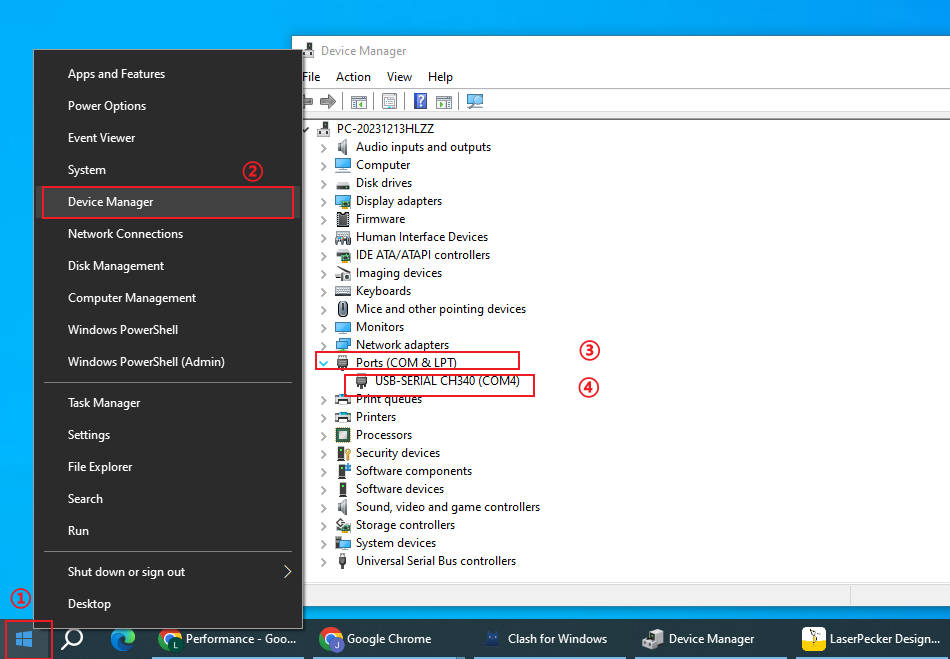The height and width of the screenshot is (659, 950).
Task: Click the Show/Hide Action Pane toolbar icon
Action: click(444, 101)
